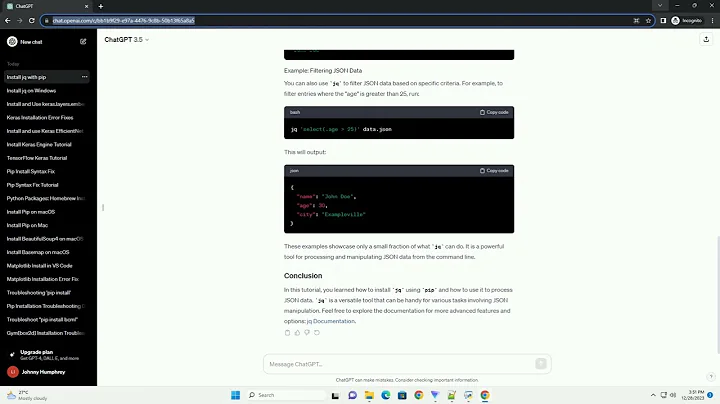Click the ChatGPT logo beside New chat
Image resolution: width=720 pixels, height=404 pixels.
tap(12, 41)
